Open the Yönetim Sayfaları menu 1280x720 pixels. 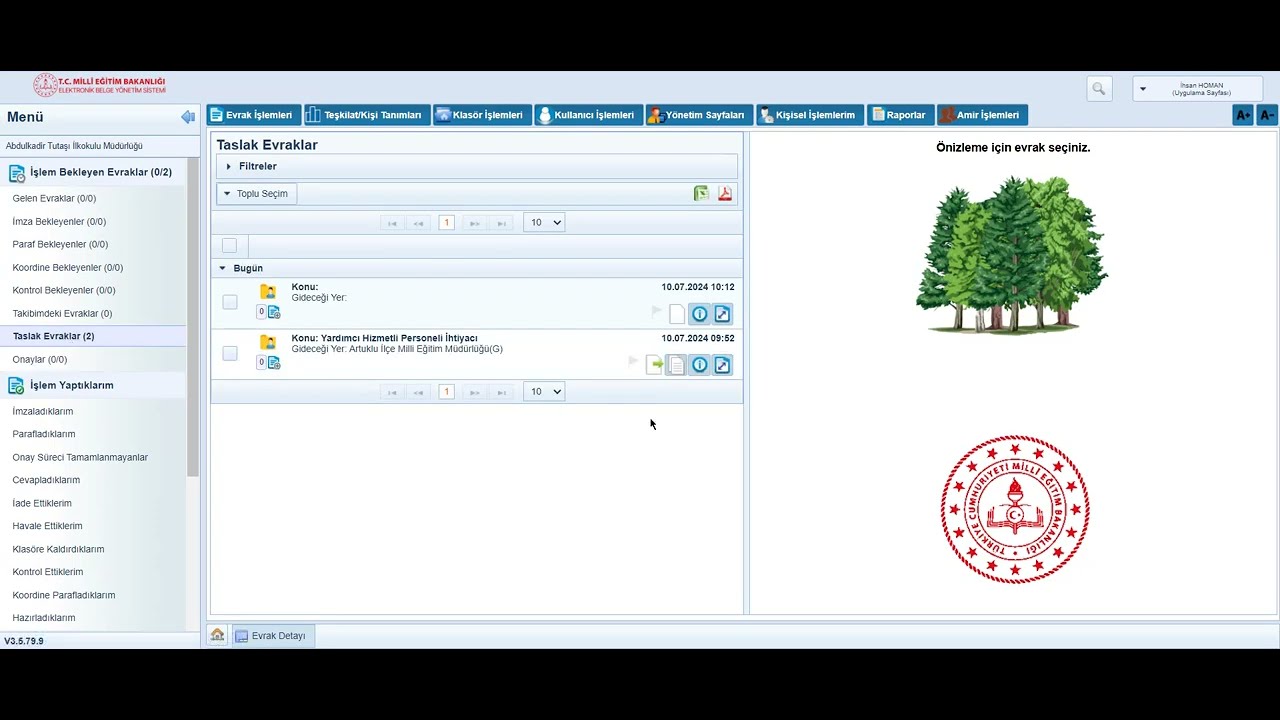[x=699, y=115]
